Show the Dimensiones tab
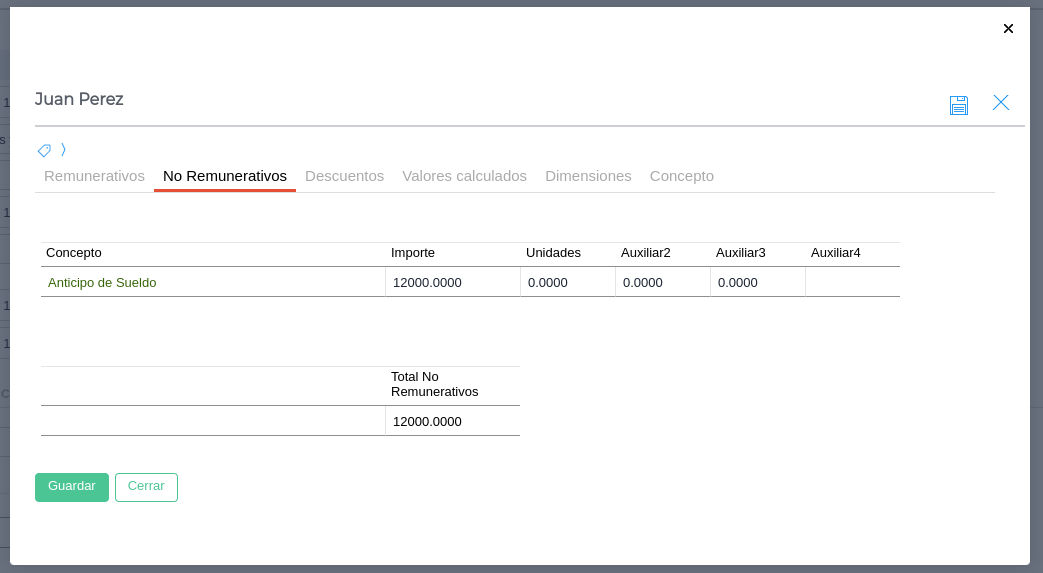The height and width of the screenshot is (573, 1043). (x=588, y=176)
